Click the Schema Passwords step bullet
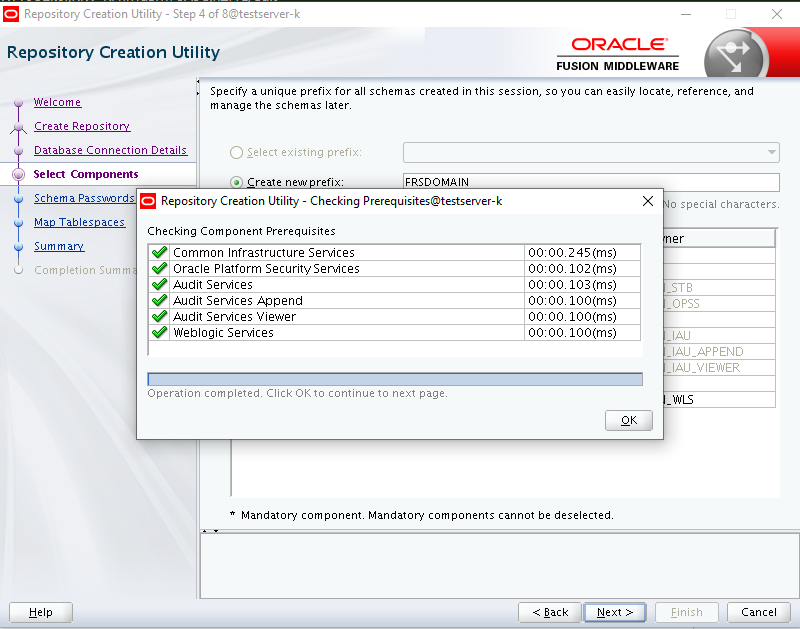This screenshot has height=629, width=800. pyautogui.click(x=19, y=198)
